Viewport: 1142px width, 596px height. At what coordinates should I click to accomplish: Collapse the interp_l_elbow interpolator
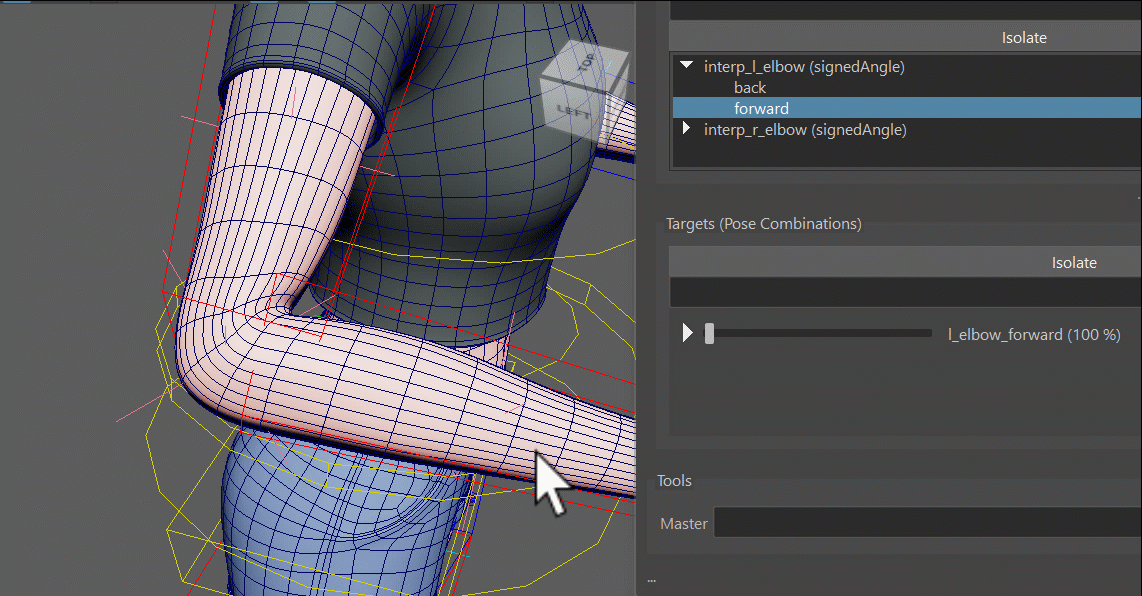point(686,66)
